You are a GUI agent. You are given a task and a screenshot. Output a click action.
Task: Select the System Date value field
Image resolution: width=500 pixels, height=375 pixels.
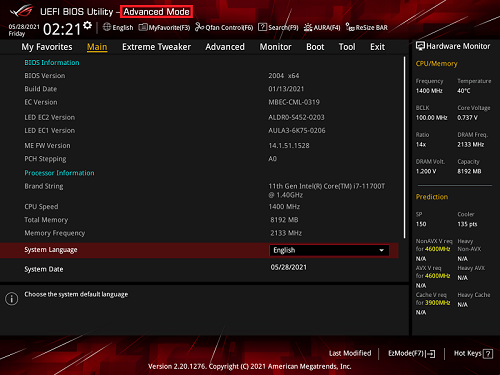point(289,267)
